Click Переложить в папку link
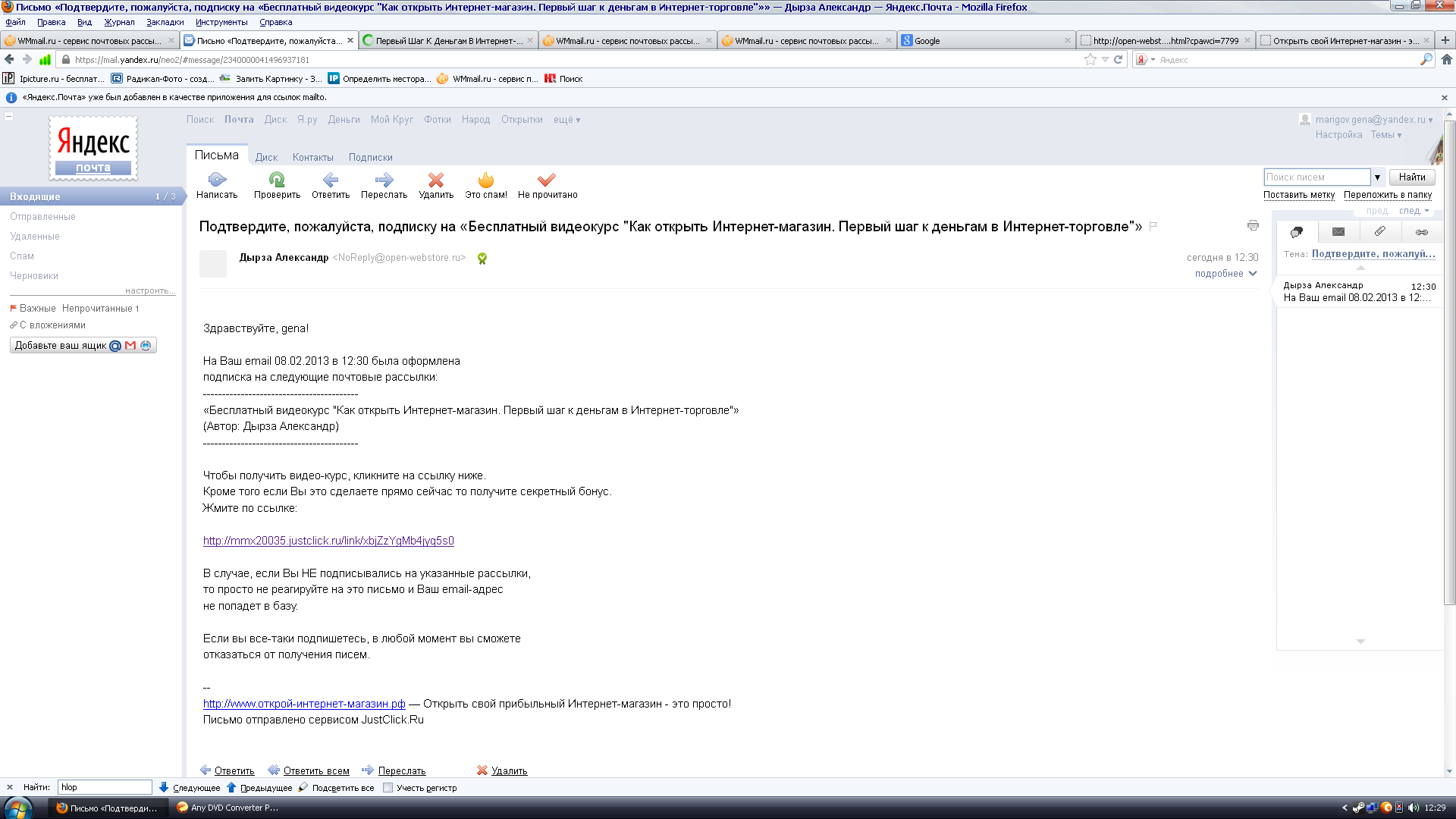Viewport: 1456px width, 819px height. pos(1388,195)
